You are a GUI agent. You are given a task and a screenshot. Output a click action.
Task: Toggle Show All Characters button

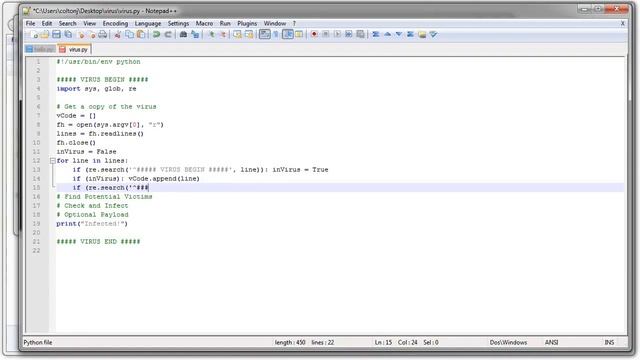(x=276, y=35)
